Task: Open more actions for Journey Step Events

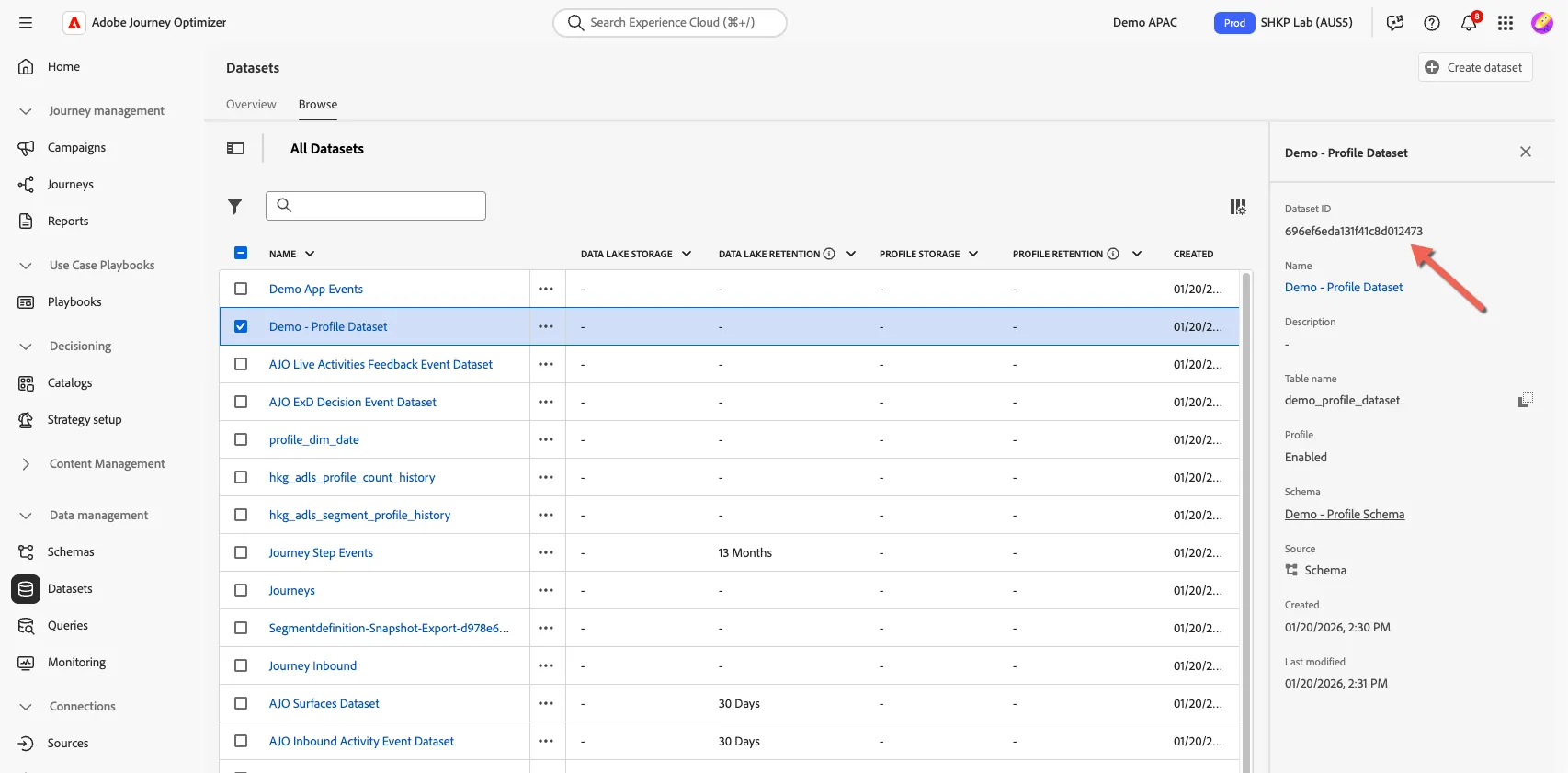Action: (x=546, y=552)
